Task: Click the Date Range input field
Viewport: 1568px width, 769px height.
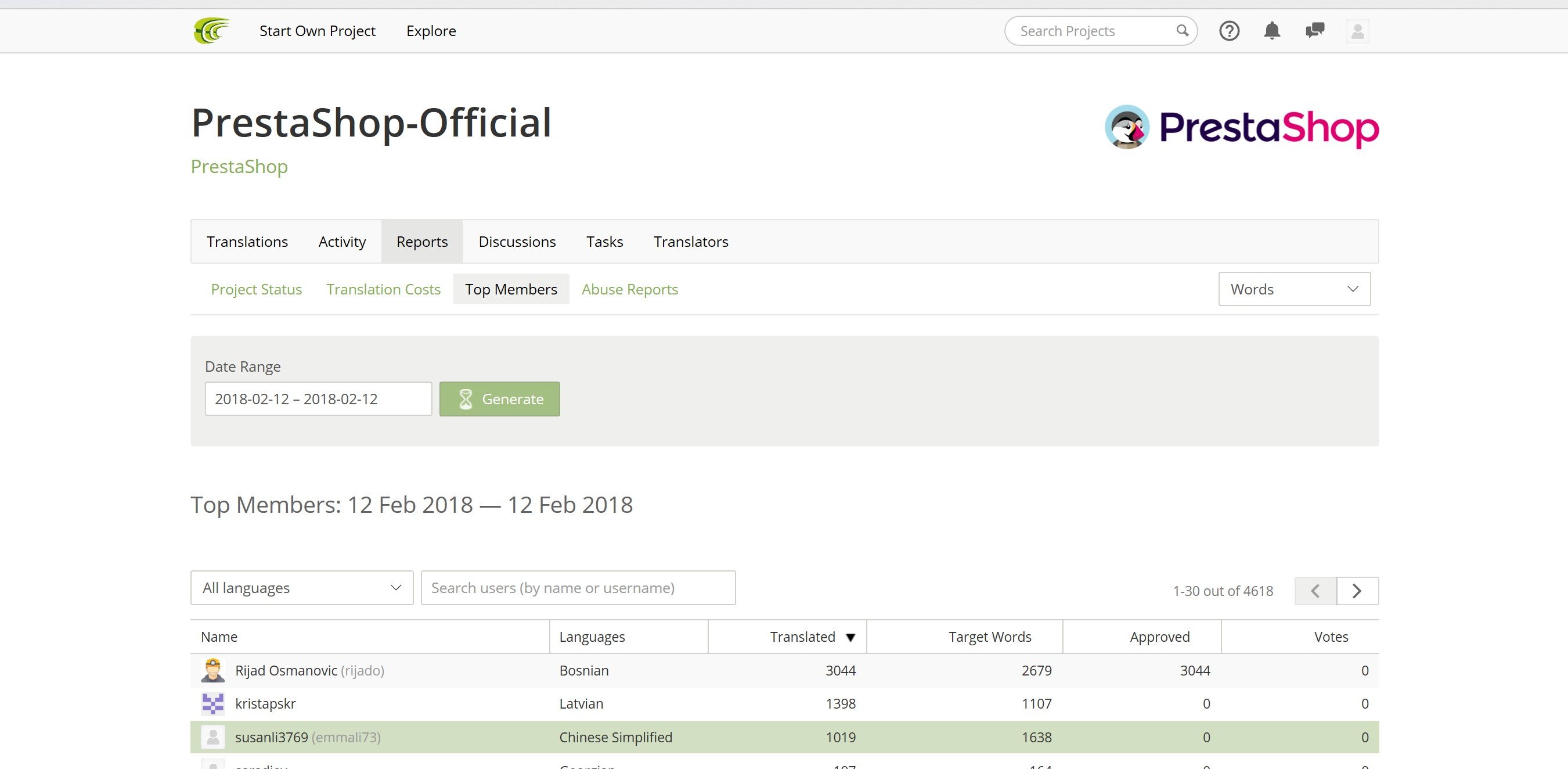Action: pos(318,399)
